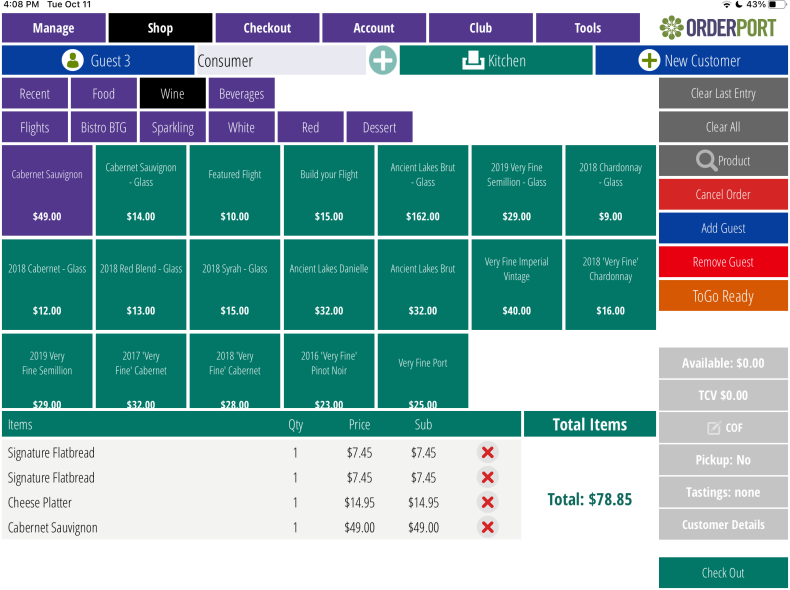This screenshot has width=790, height=590.
Task: Open the Tools tab
Action: tap(588, 28)
